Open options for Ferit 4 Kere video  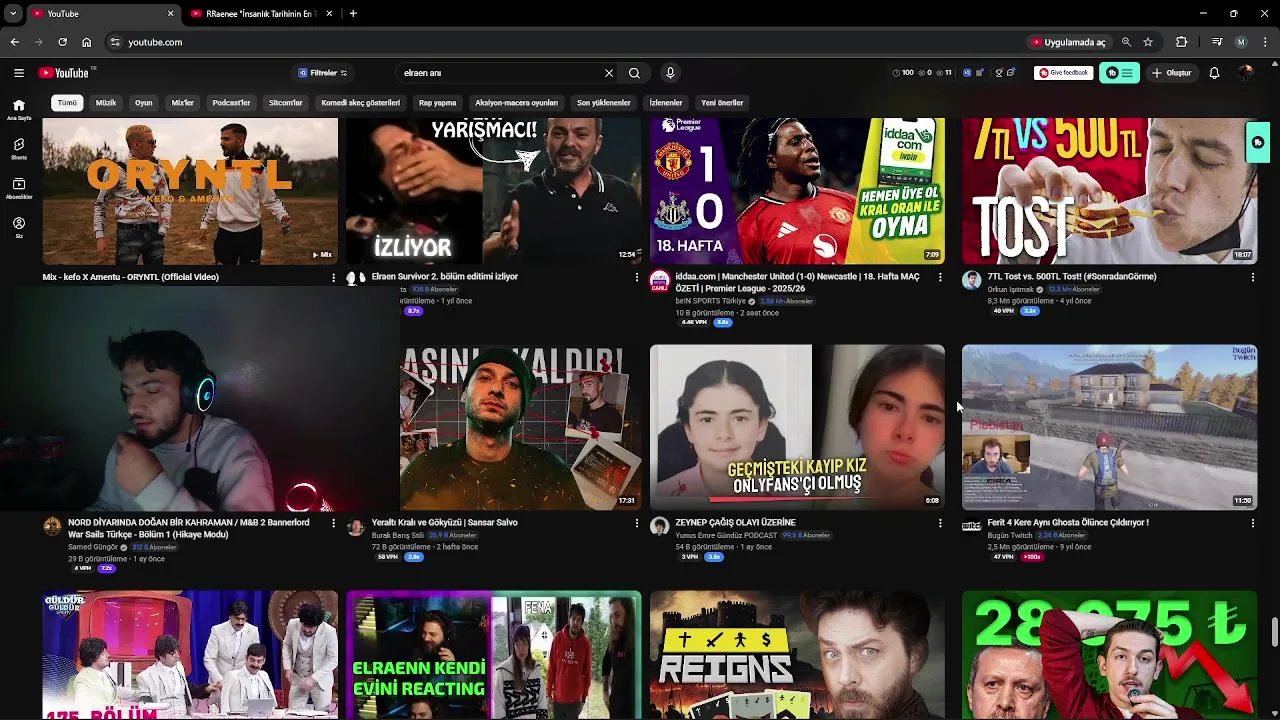pyautogui.click(x=1253, y=523)
